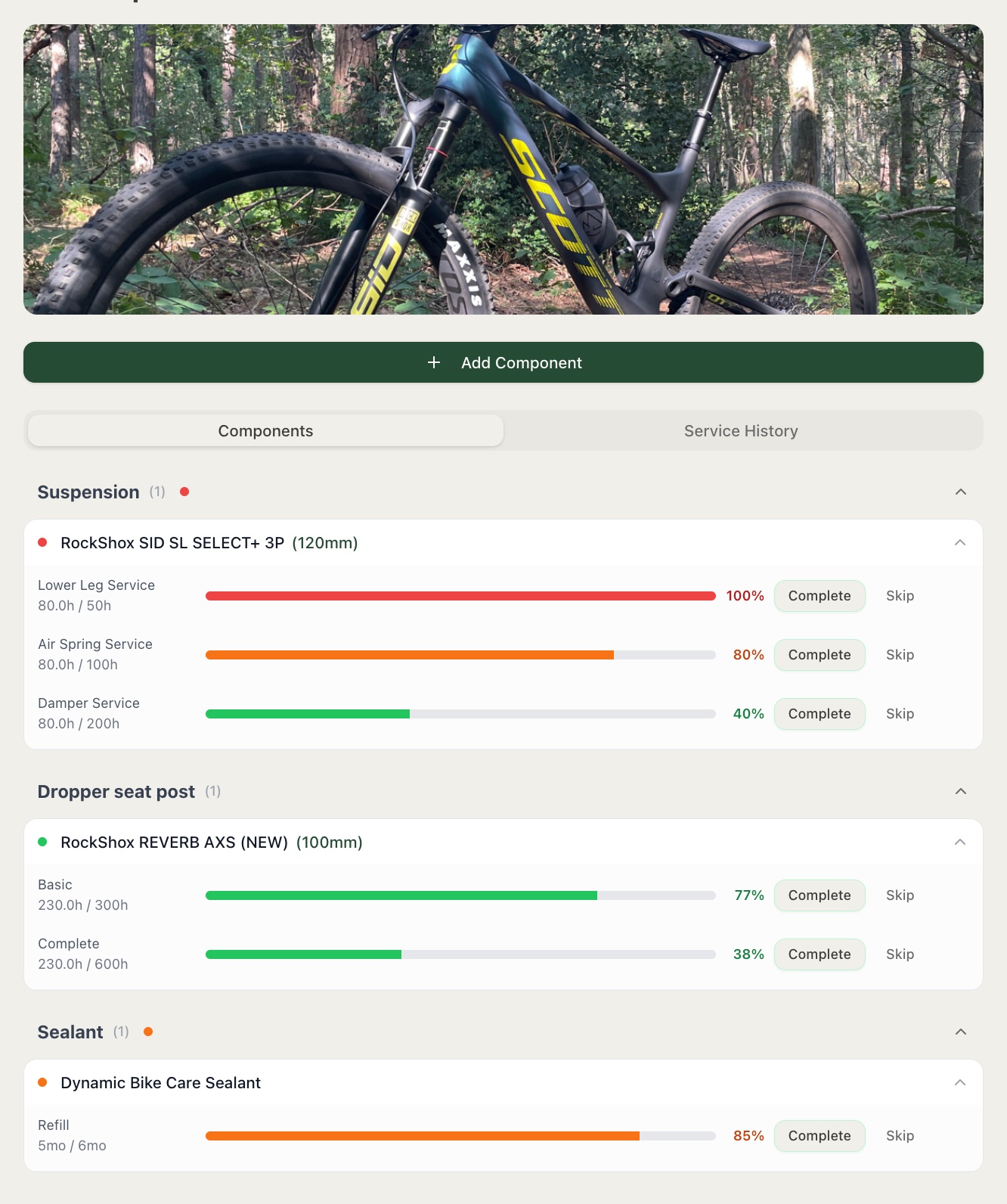Click the Refill 85% progress bar
Screen dimensions: 1007x1204
click(x=460, y=1136)
